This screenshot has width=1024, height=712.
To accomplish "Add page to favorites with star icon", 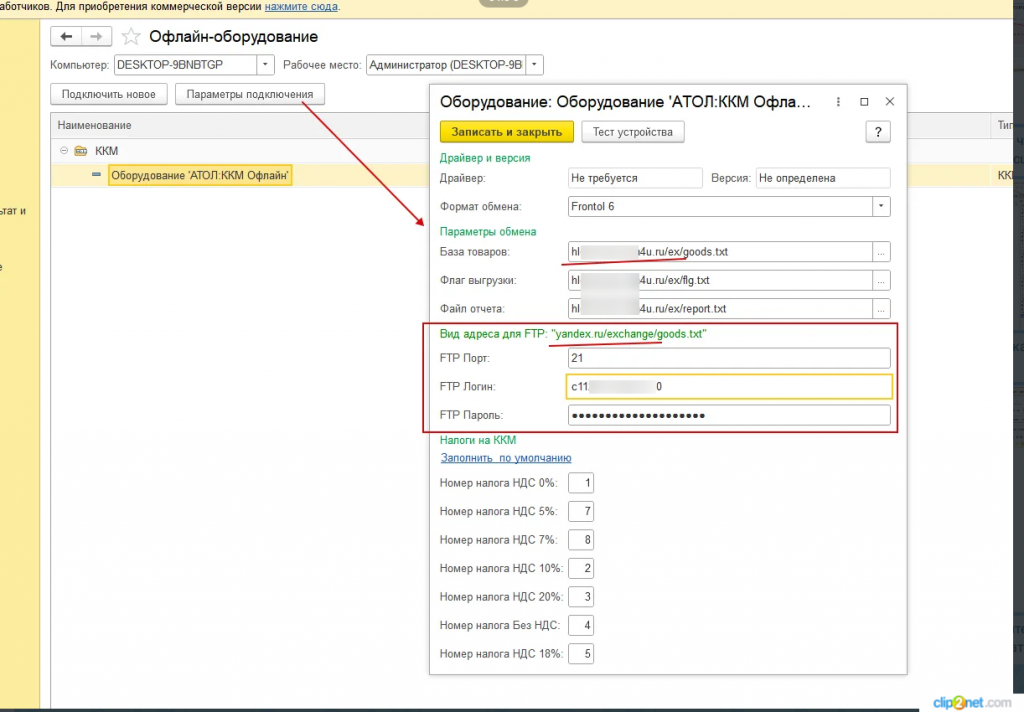I will [x=131, y=37].
